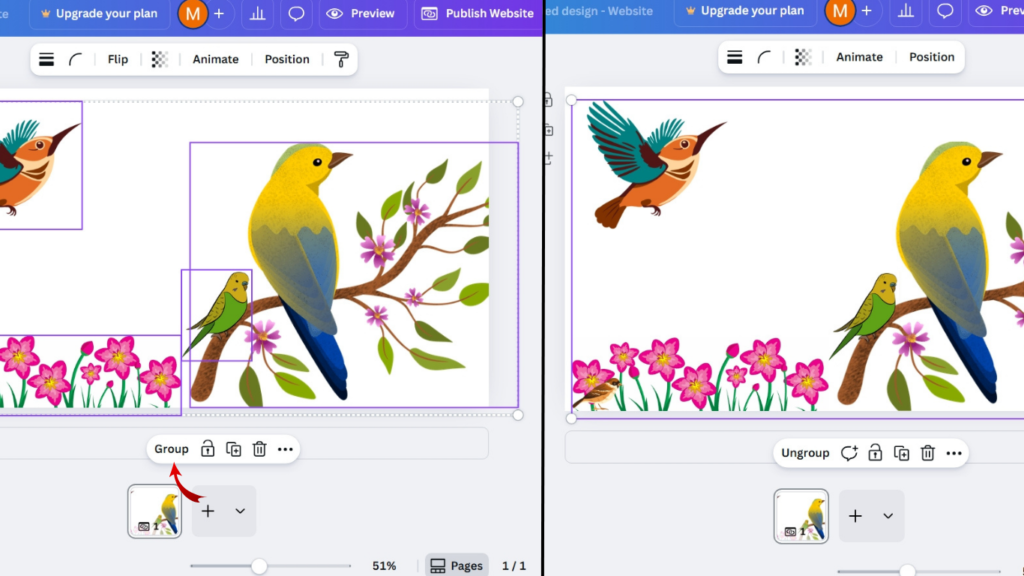Viewport: 1024px width, 576px height.
Task: Open transparency checkerboard icon next to Flip
Action: 159,59
